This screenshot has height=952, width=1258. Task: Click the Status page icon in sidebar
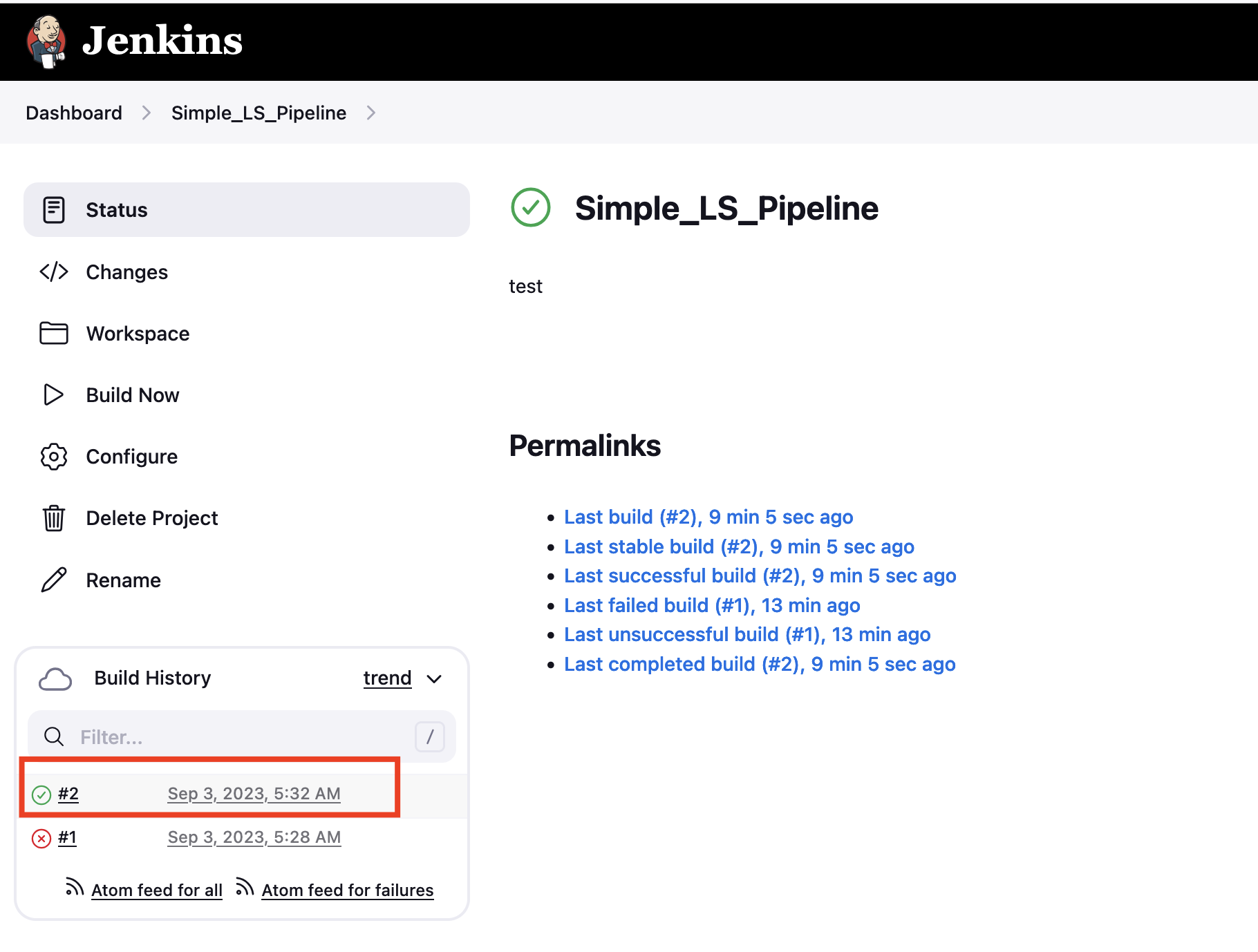(x=54, y=210)
